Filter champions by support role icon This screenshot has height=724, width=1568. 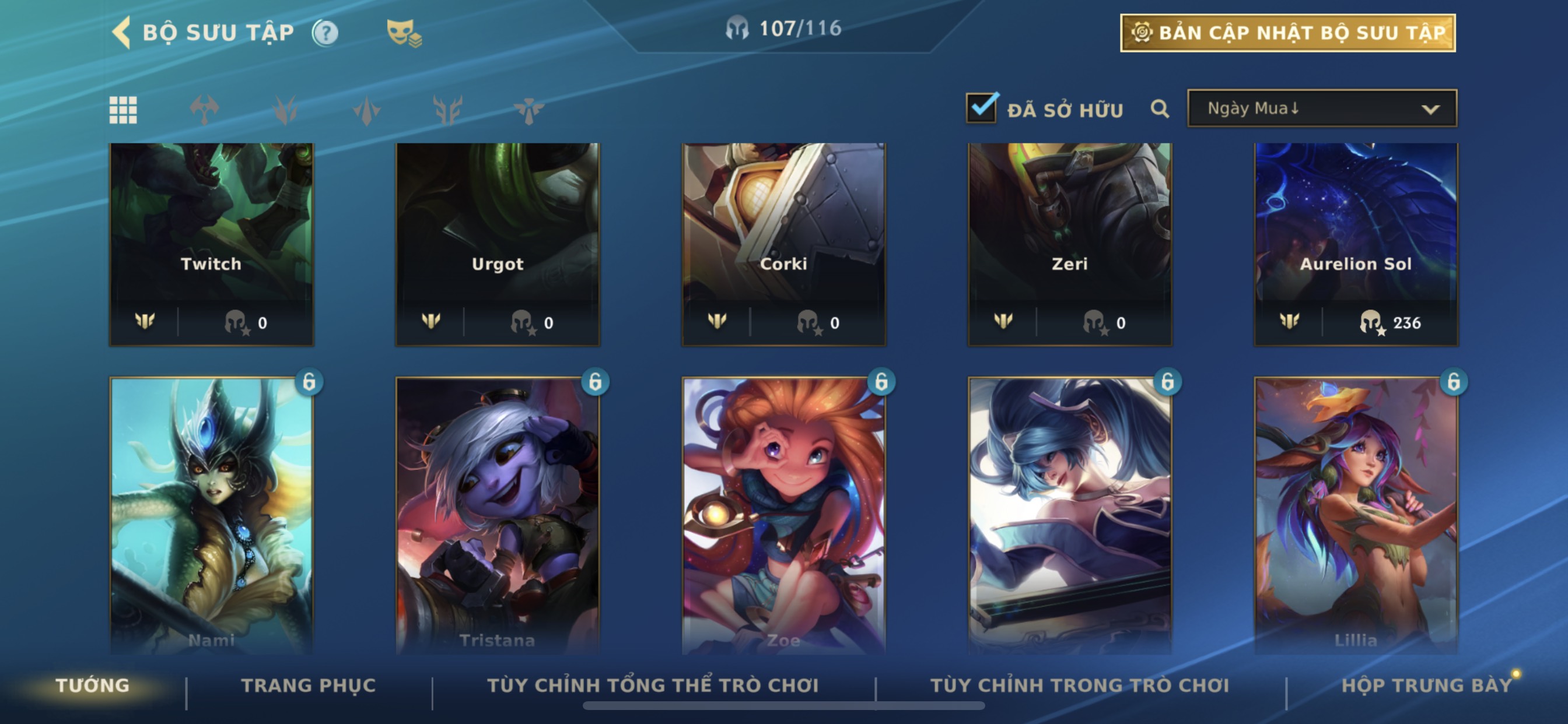528,110
